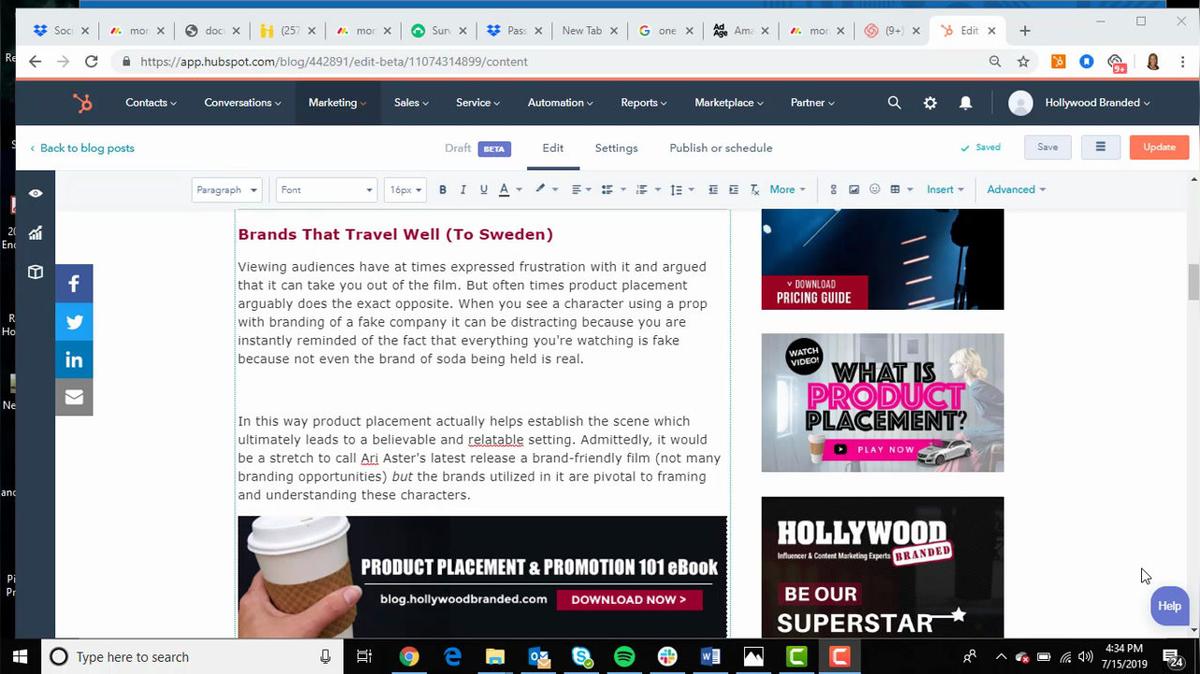Open the Service menu

pos(478,103)
